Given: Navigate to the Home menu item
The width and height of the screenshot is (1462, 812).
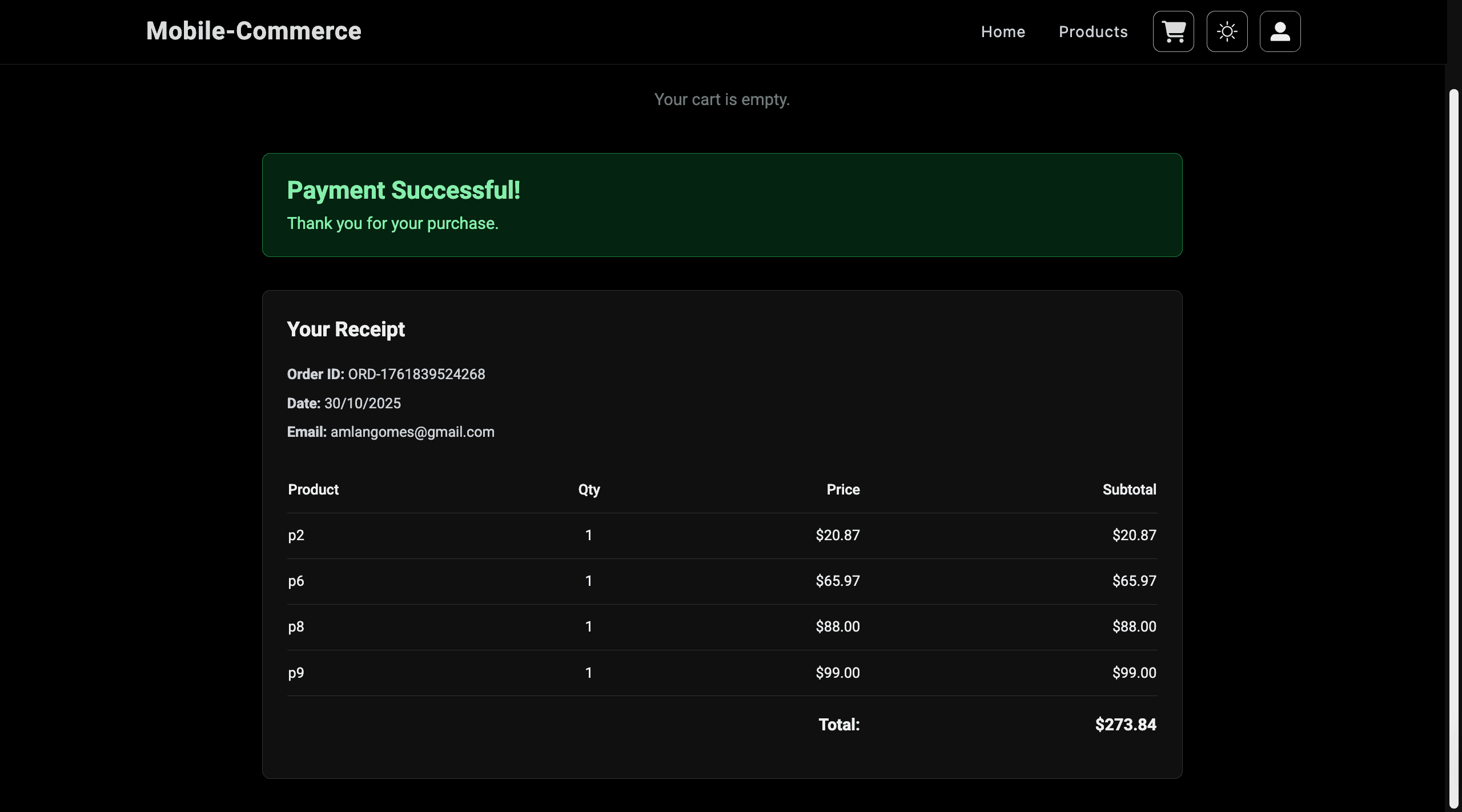Looking at the screenshot, I should pos(1003,31).
